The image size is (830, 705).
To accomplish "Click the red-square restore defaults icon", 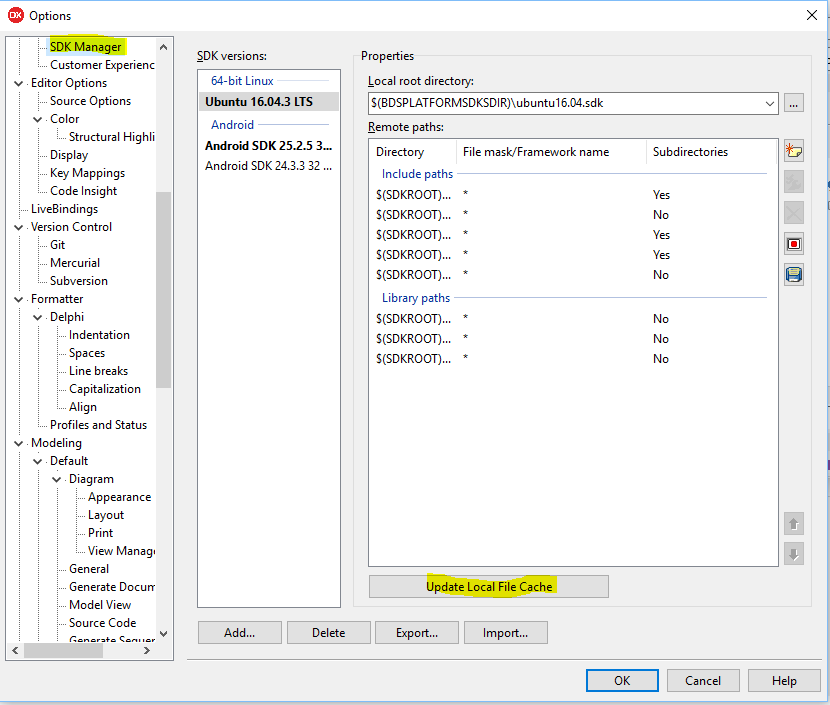I will pyautogui.click(x=793, y=244).
